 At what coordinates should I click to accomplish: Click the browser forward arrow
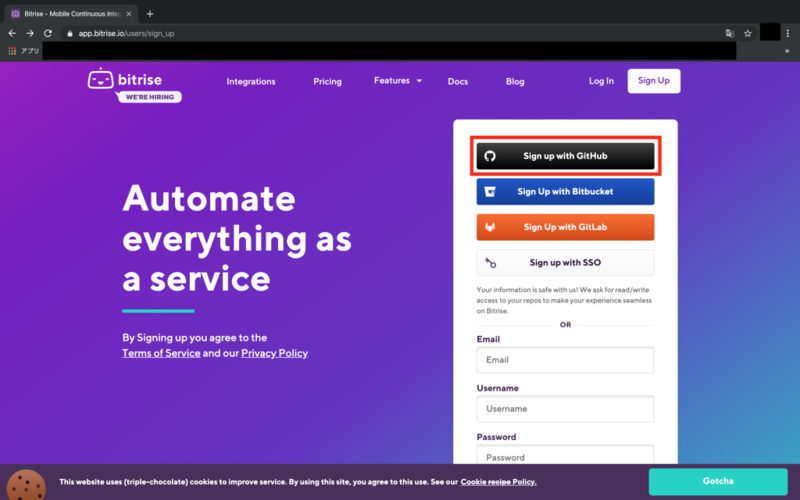pyautogui.click(x=30, y=33)
